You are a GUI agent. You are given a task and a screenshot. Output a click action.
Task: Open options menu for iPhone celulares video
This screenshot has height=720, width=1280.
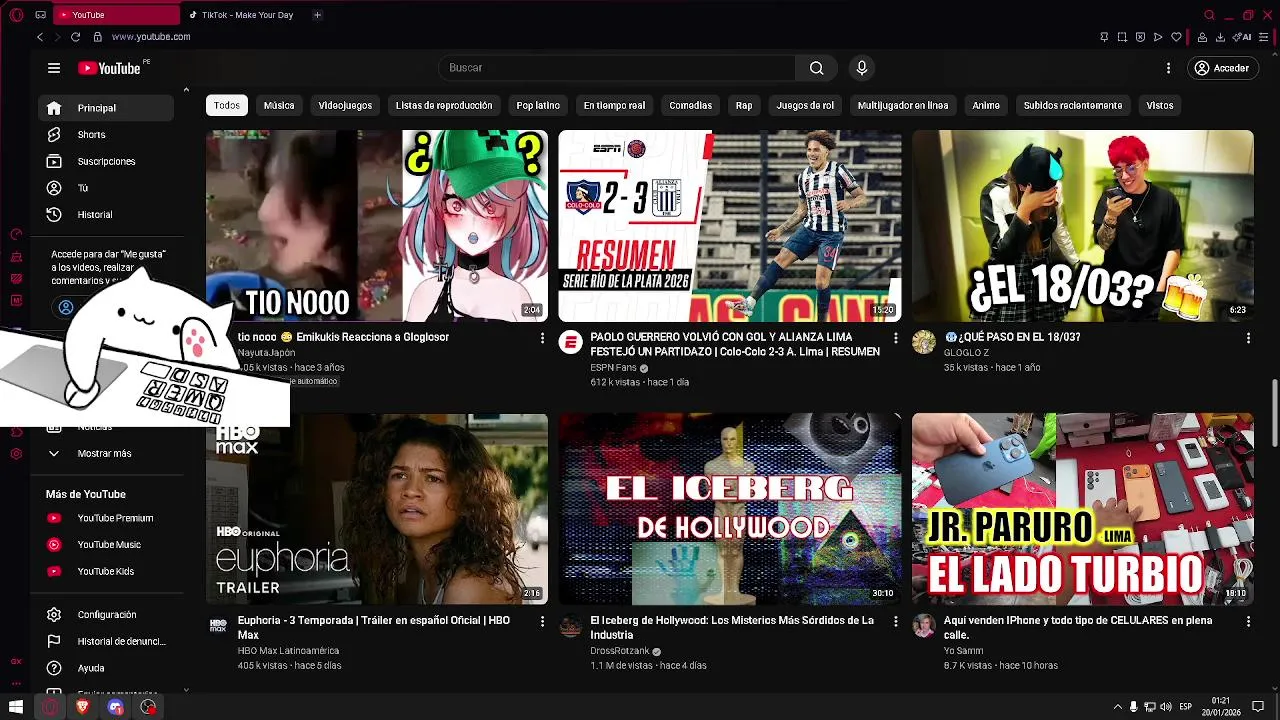(1248, 622)
